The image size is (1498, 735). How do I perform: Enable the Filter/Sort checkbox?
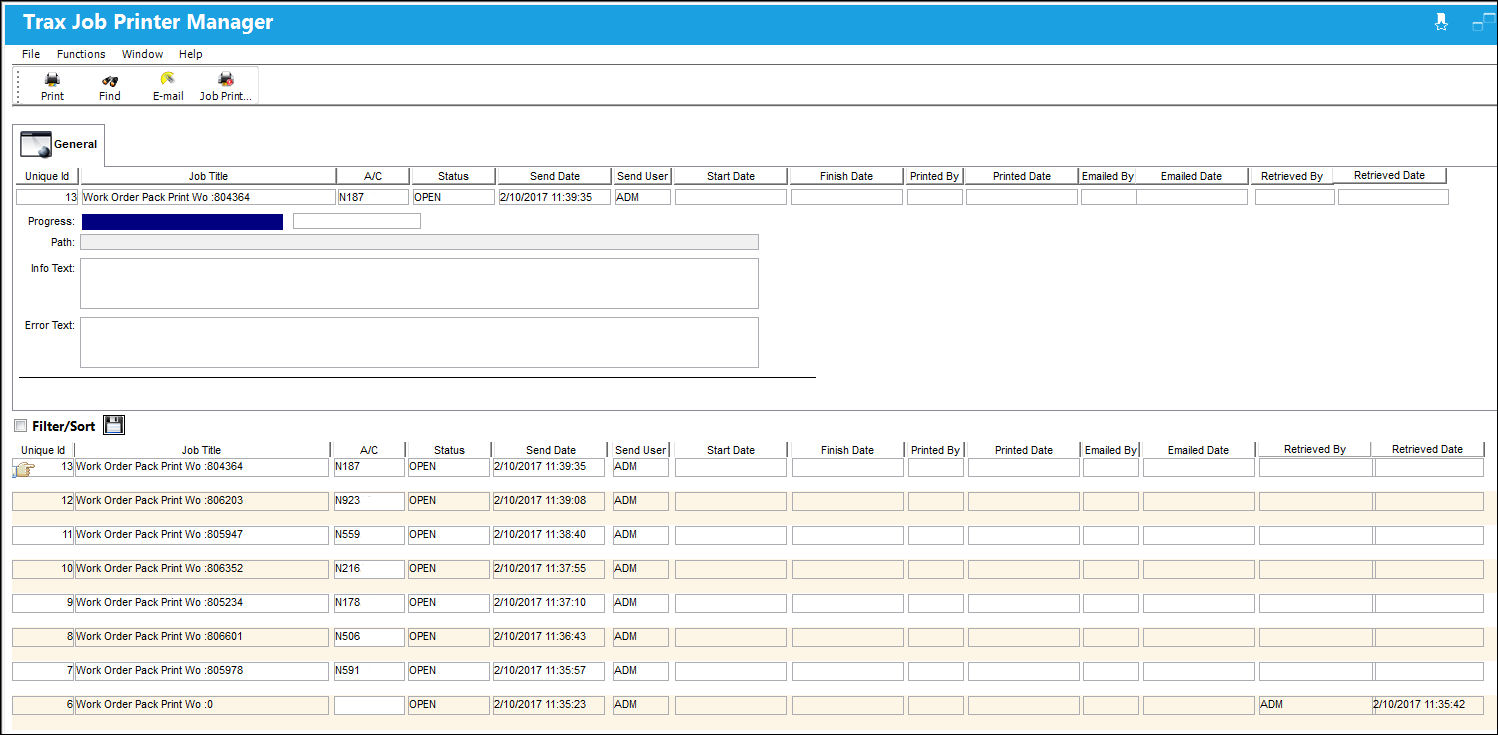(x=21, y=426)
